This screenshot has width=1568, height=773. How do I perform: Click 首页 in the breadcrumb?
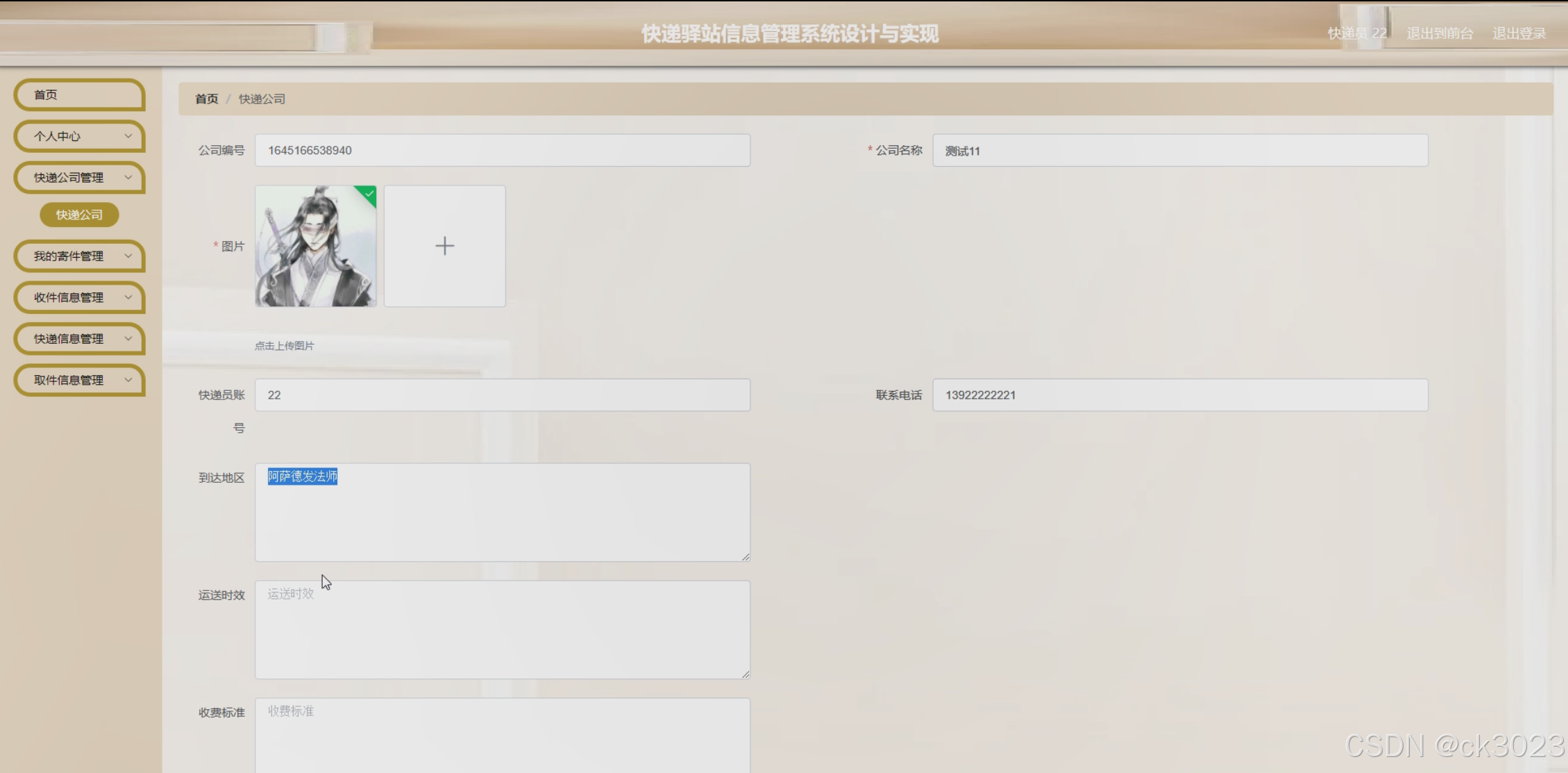[206, 99]
